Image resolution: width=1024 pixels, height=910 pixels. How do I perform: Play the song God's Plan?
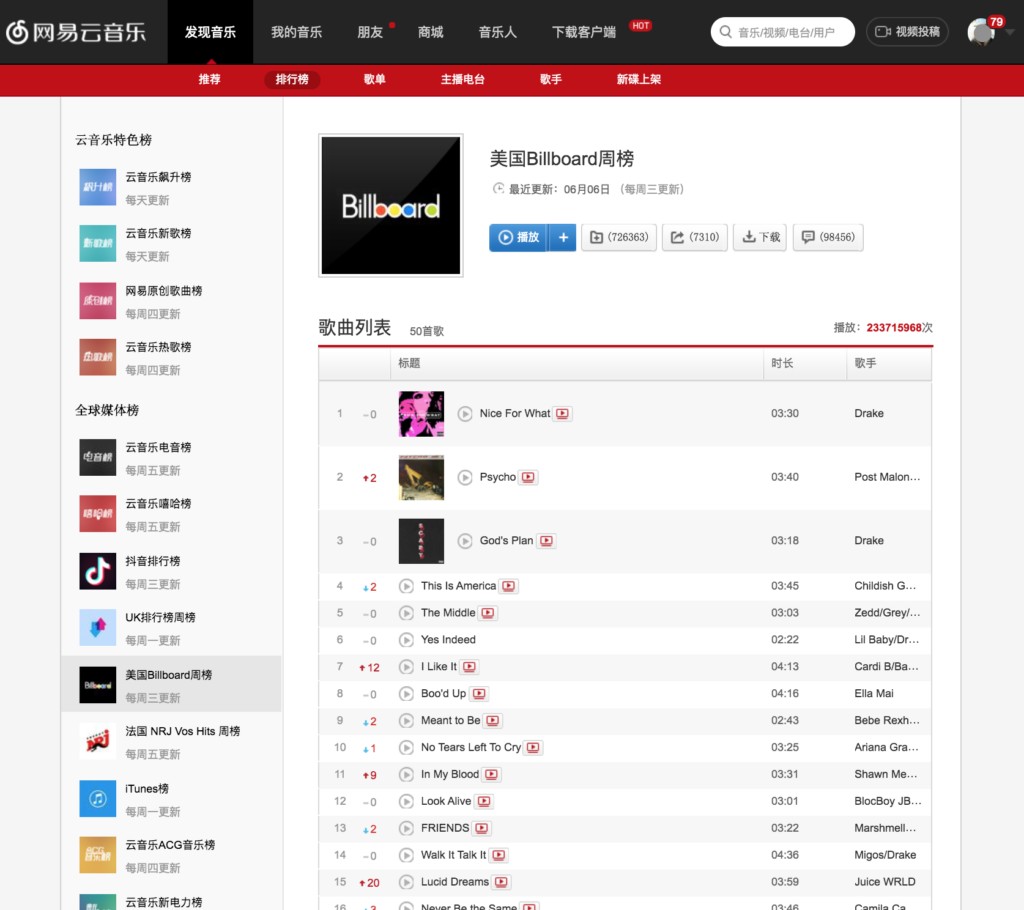pyautogui.click(x=464, y=541)
